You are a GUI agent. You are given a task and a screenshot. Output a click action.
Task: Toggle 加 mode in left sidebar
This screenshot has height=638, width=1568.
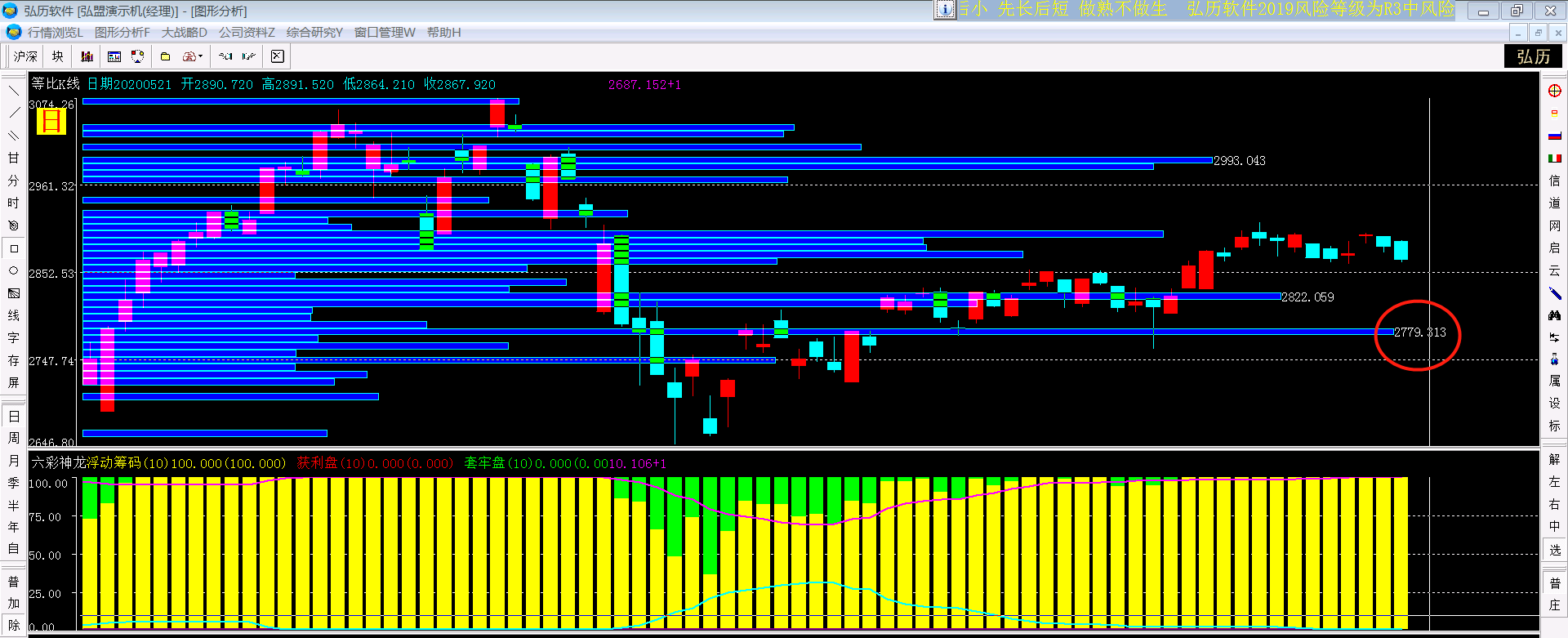tap(14, 603)
